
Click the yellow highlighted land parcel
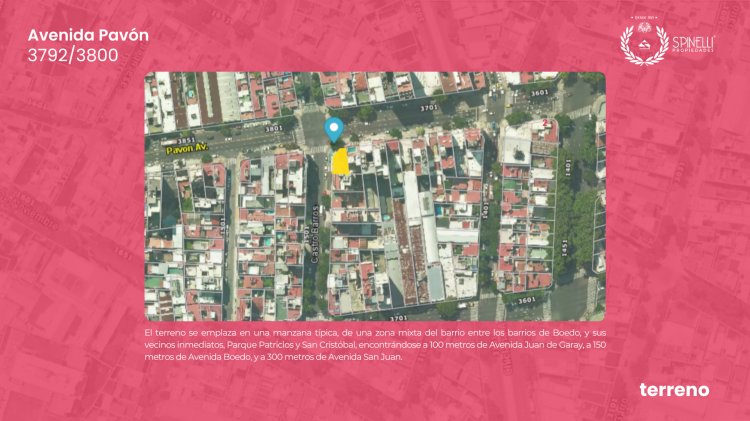click(x=340, y=162)
